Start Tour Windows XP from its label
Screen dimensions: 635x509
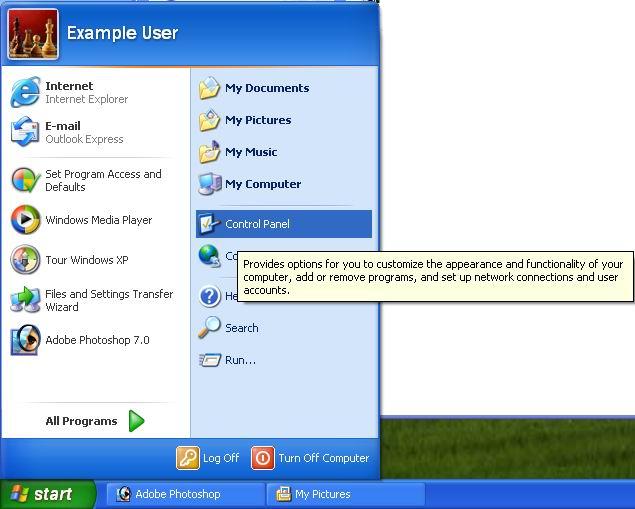tap(87, 260)
